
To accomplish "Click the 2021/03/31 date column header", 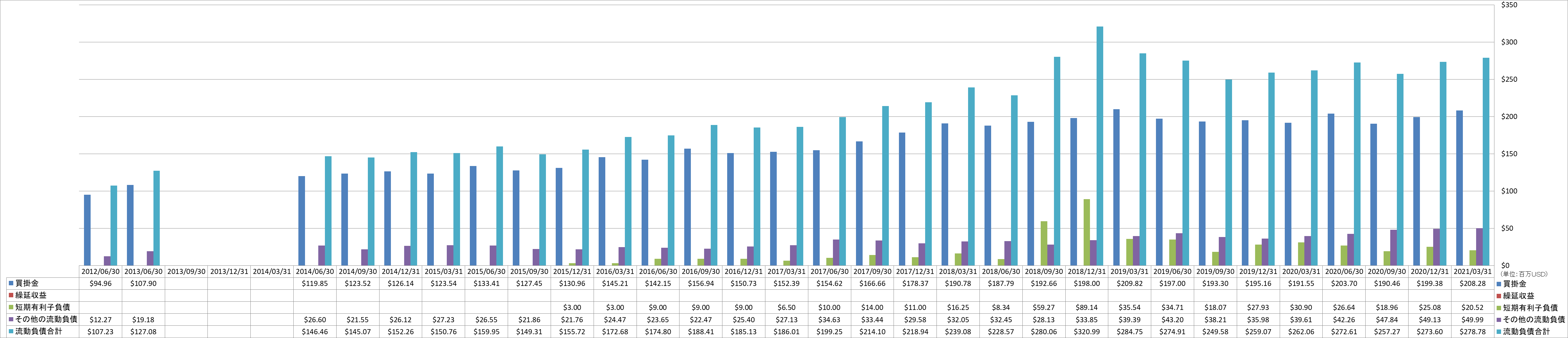I will click(1472, 272).
